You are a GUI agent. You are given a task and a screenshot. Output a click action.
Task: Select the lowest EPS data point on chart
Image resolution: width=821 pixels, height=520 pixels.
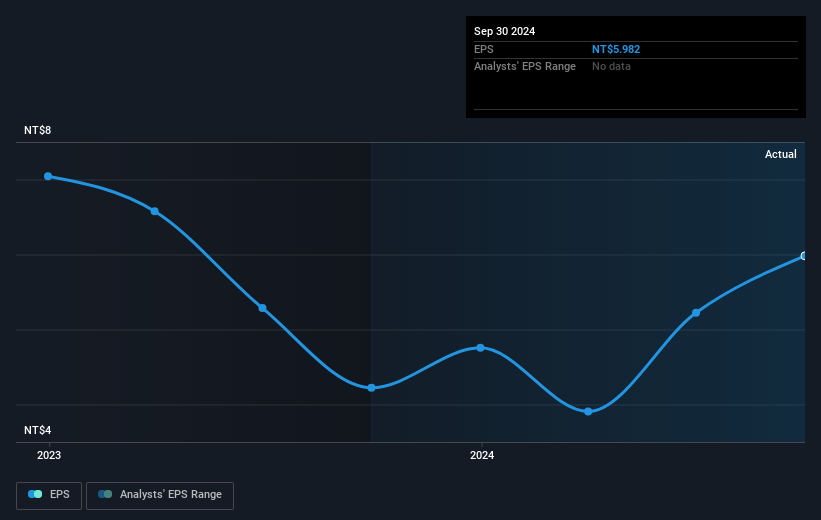[588, 412]
